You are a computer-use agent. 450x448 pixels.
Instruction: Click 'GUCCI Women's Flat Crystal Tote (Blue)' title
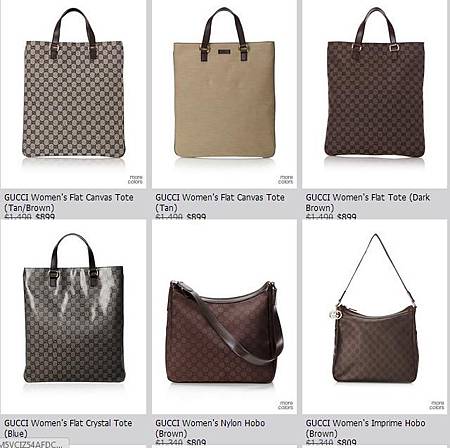click(68, 428)
